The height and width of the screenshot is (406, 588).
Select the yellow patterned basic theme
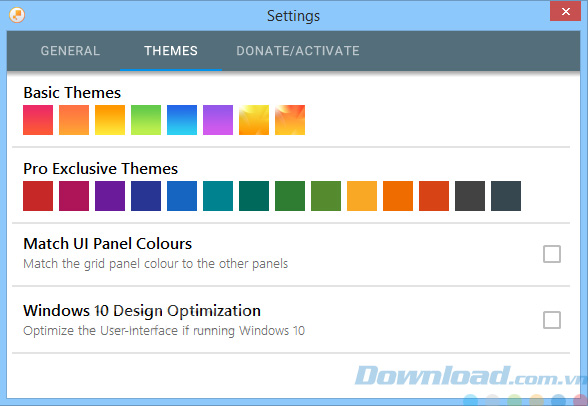(x=254, y=120)
